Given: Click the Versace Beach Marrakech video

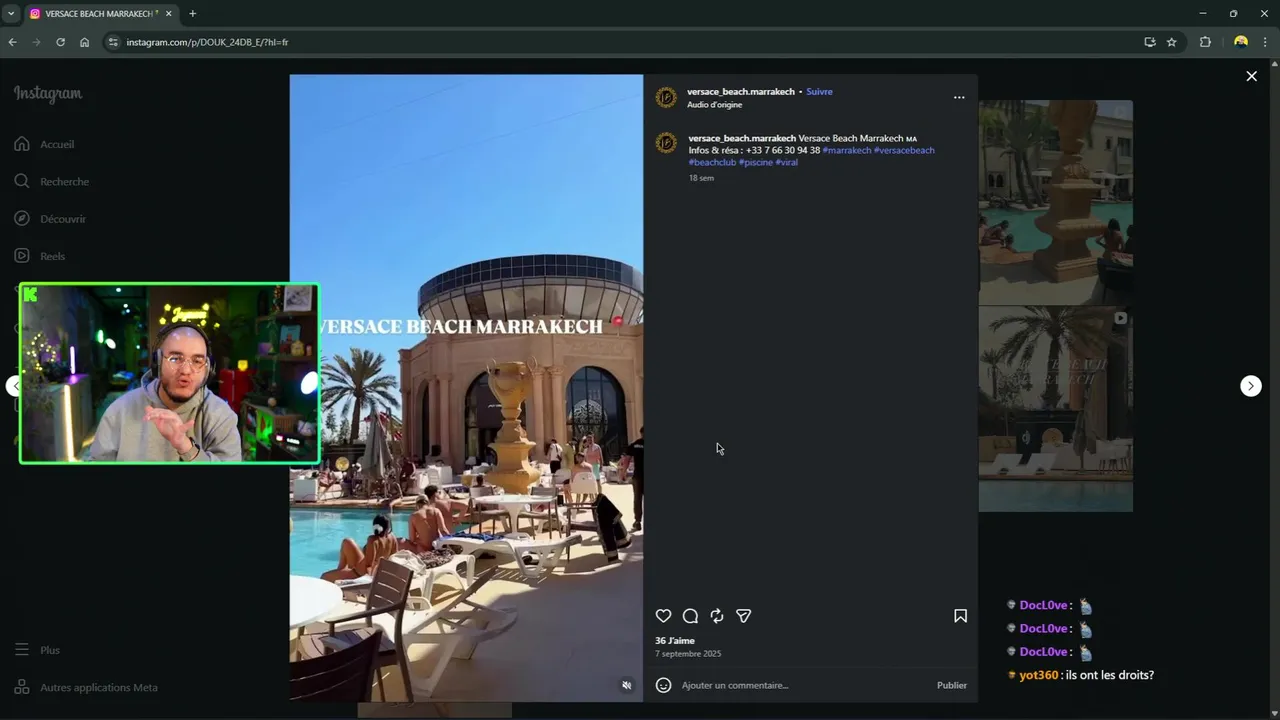Looking at the screenshot, I should [x=466, y=388].
